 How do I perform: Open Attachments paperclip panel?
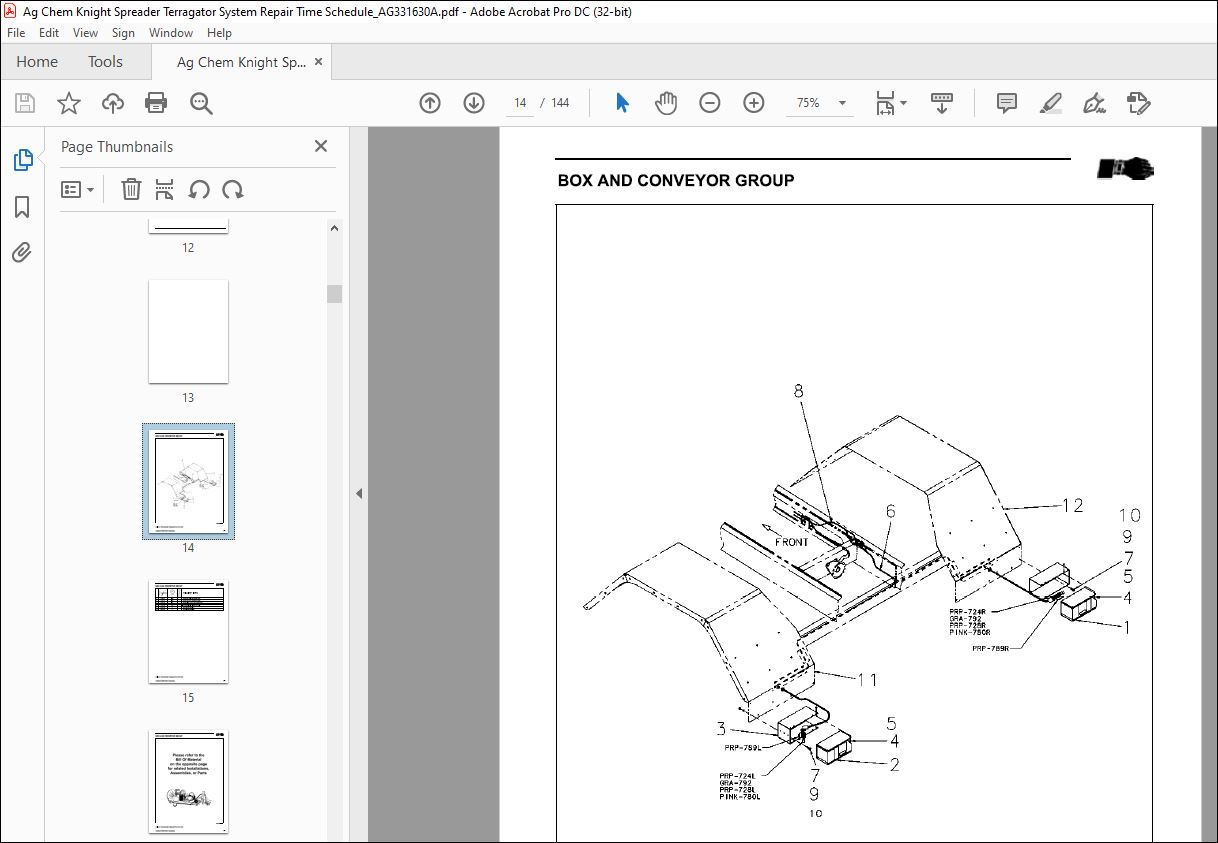click(x=22, y=252)
